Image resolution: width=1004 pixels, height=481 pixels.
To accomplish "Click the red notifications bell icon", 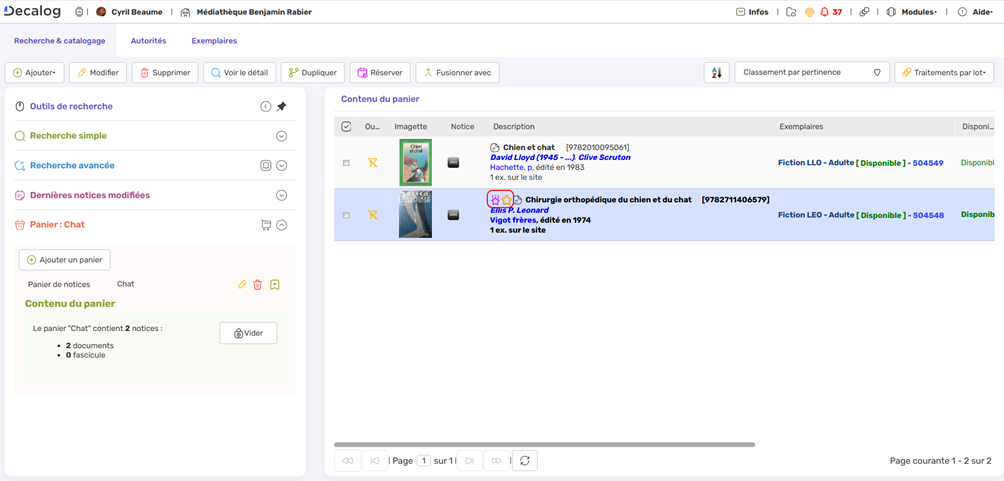I will coord(824,12).
